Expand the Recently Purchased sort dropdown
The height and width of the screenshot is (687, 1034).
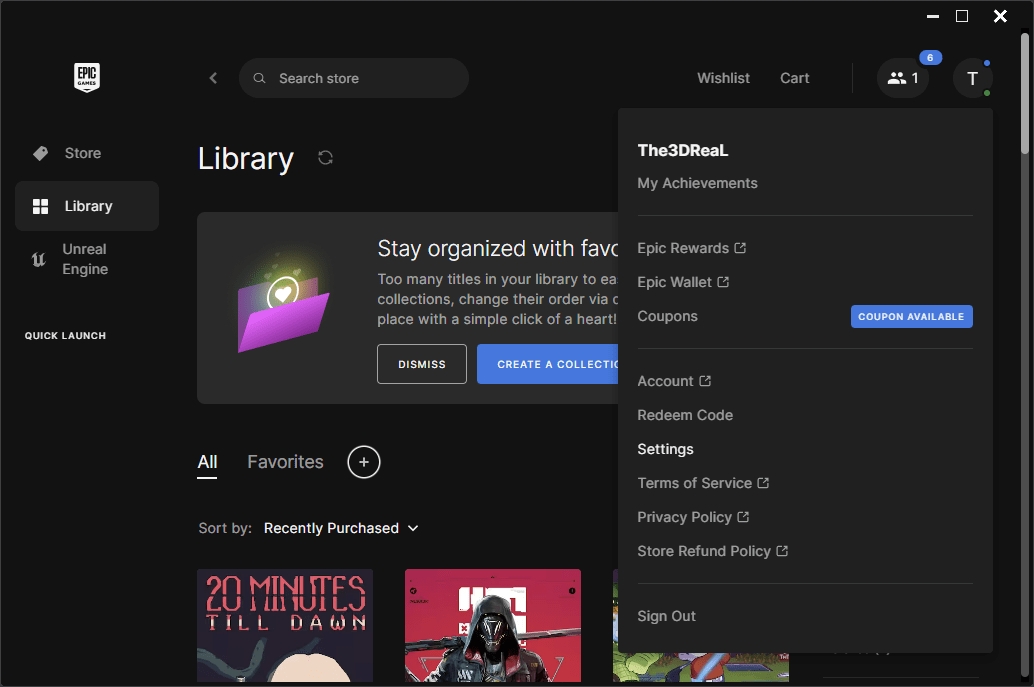[341, 528]
